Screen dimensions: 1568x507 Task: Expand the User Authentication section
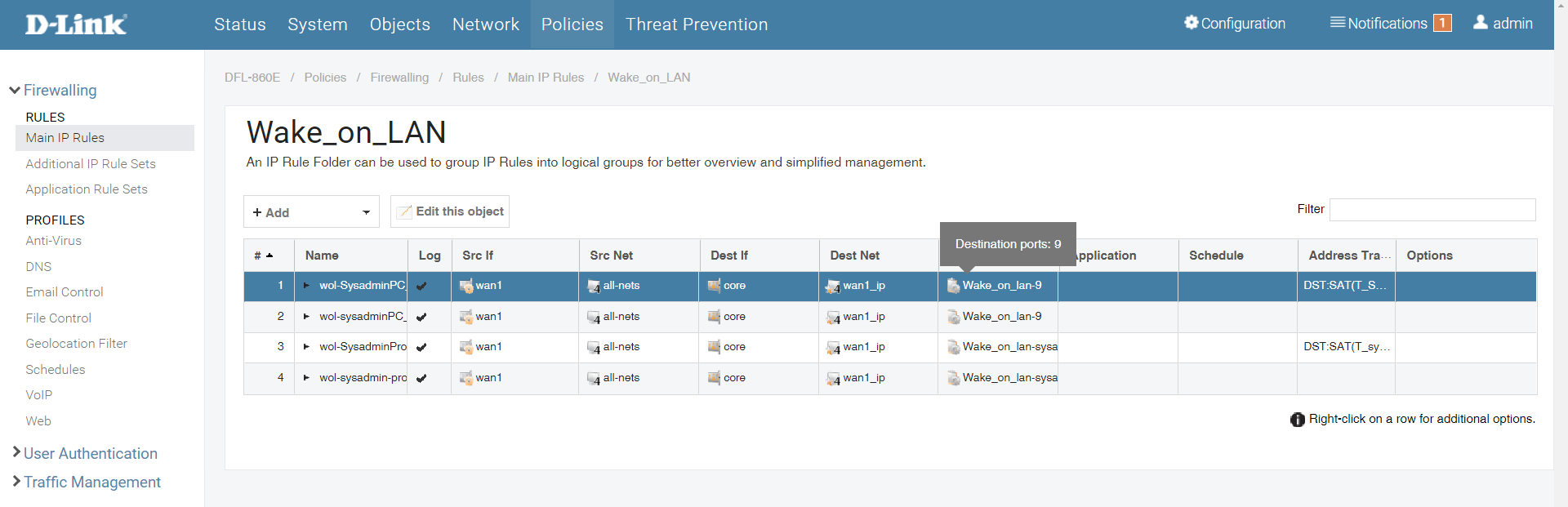[90, 453]
